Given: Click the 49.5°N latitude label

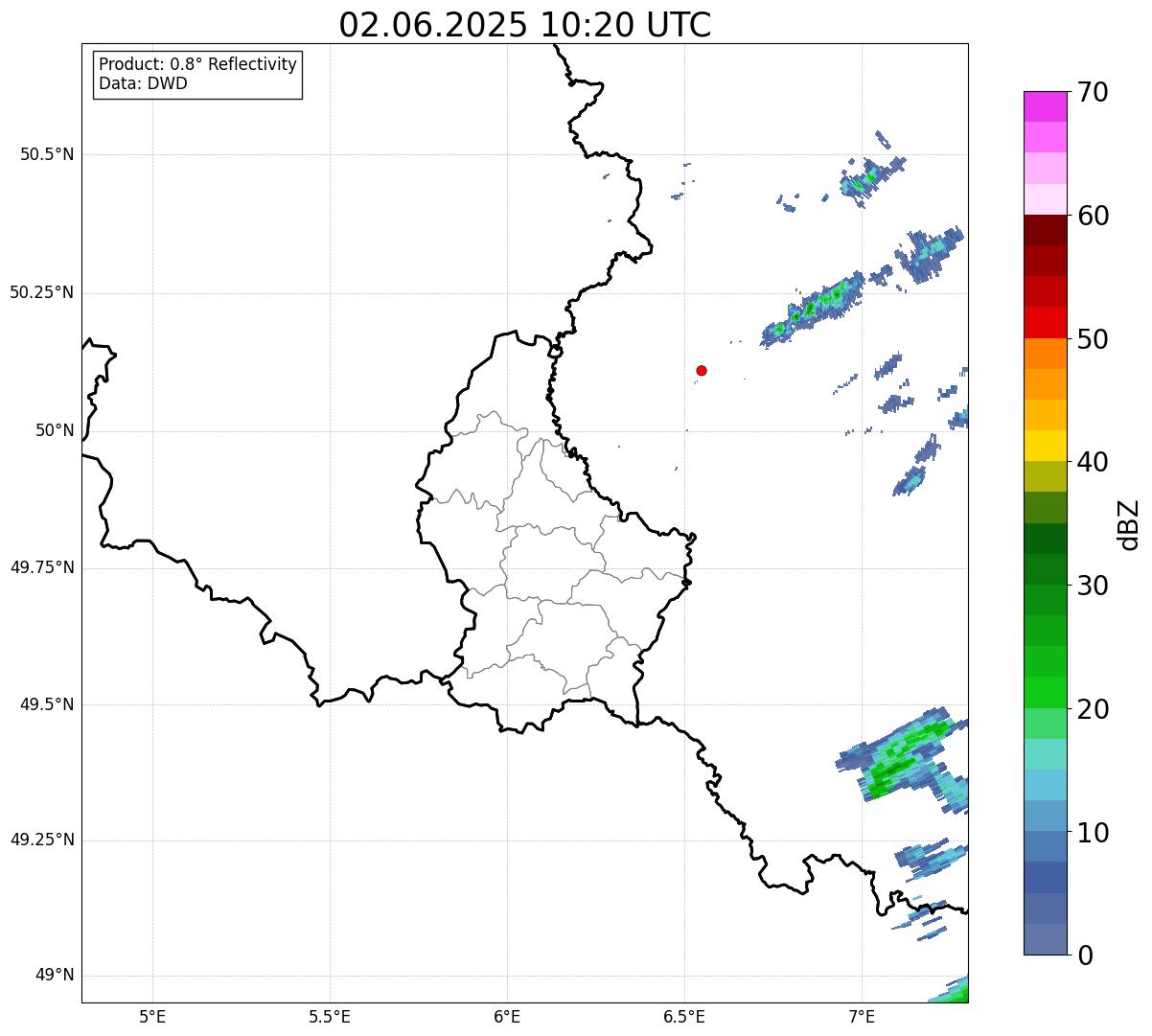Looking at the screenshot, I should pyautogui.click(x=47, y=704).
